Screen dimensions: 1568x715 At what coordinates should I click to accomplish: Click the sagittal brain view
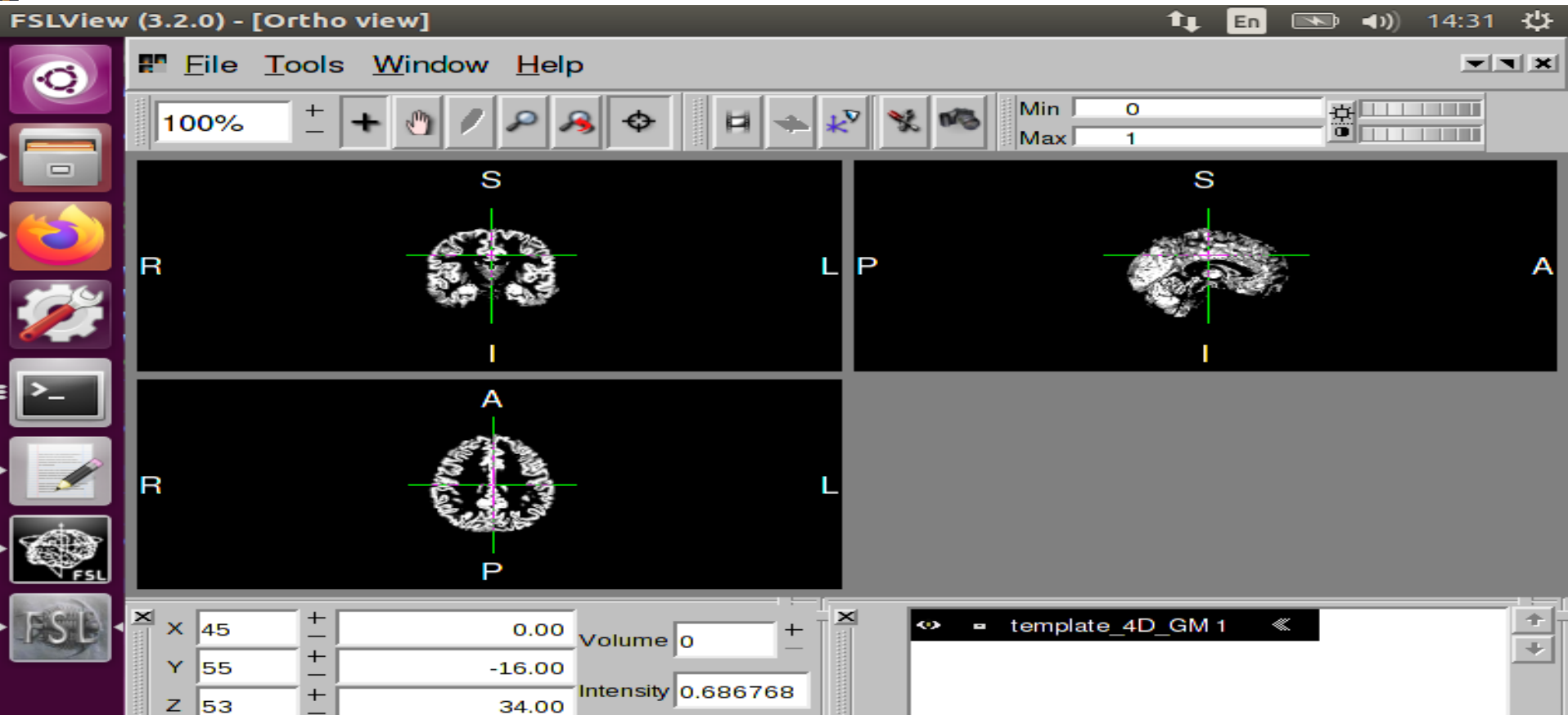pos(1205,265)
